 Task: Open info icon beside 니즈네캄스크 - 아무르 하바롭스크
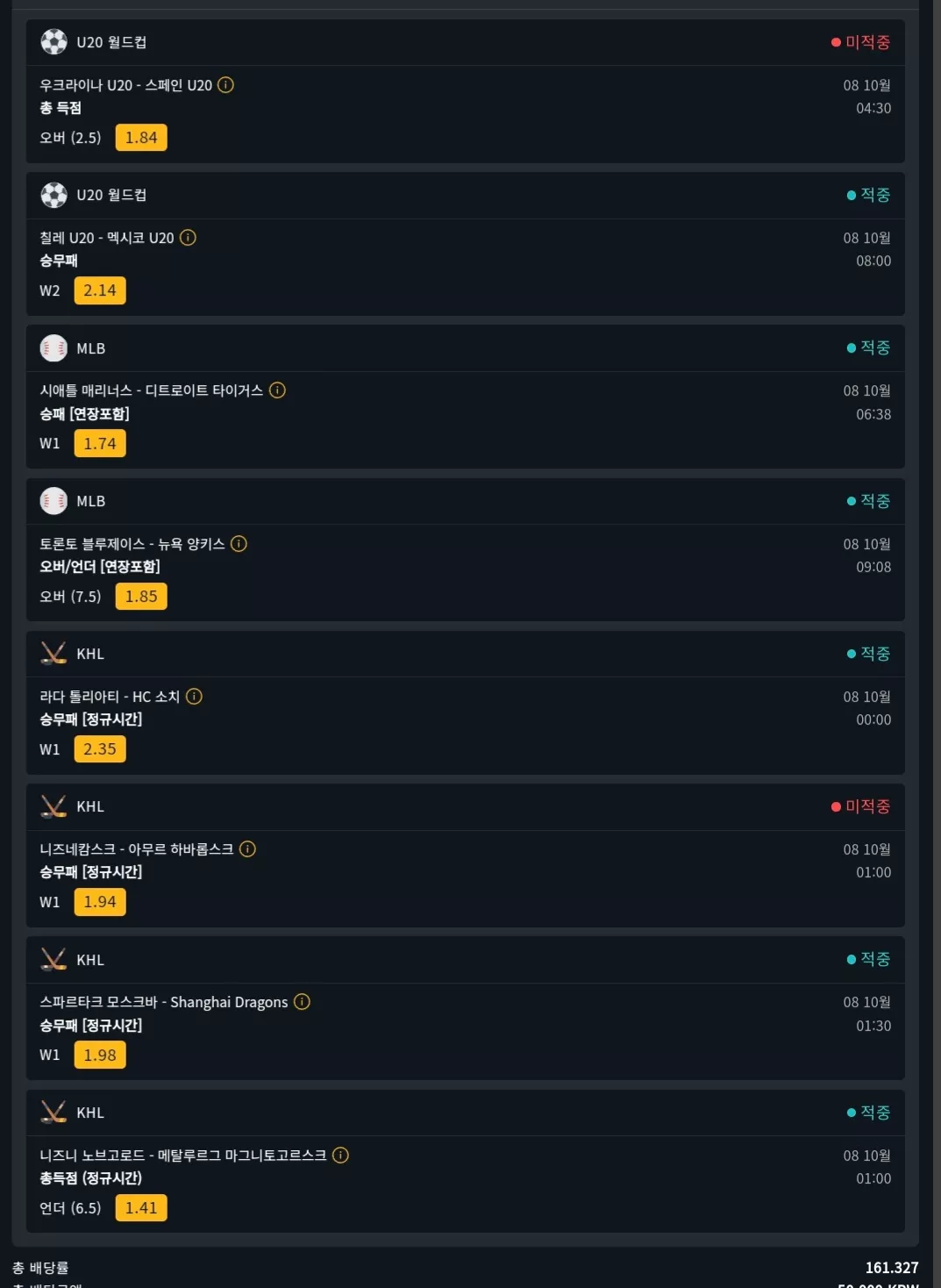tap(247, 849)
